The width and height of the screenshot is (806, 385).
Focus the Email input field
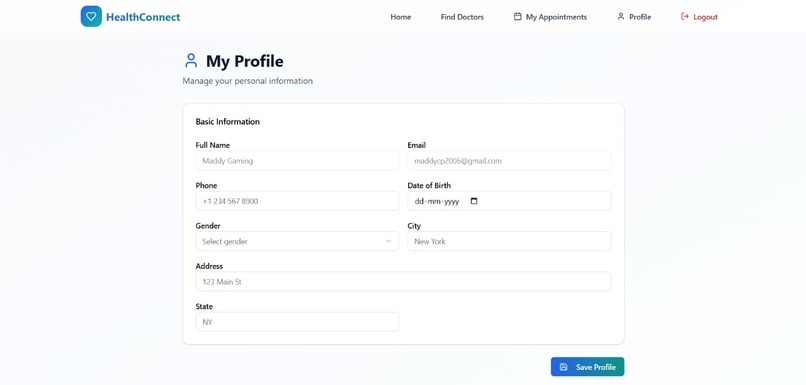509,160
